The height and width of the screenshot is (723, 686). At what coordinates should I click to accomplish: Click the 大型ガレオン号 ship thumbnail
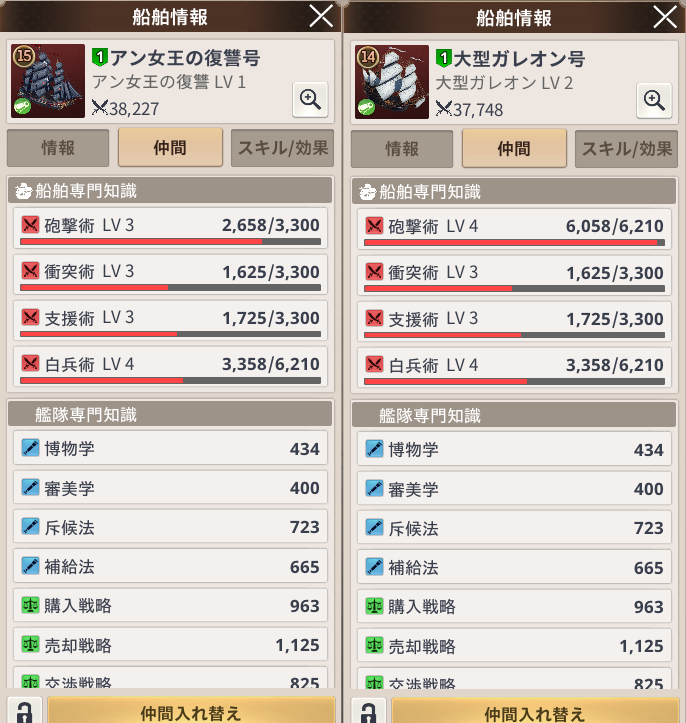click(x=392, y=82)
